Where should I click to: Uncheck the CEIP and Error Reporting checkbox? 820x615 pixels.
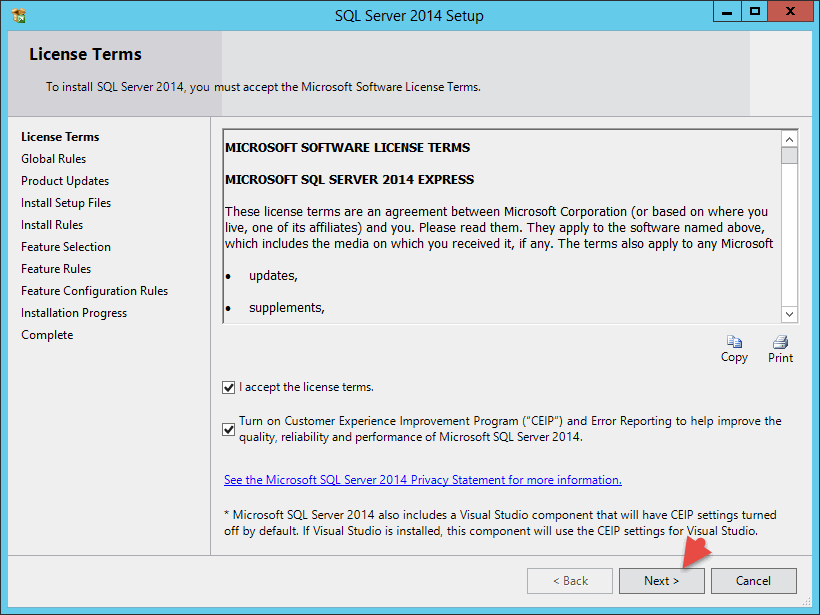click(x=229, y=429)
